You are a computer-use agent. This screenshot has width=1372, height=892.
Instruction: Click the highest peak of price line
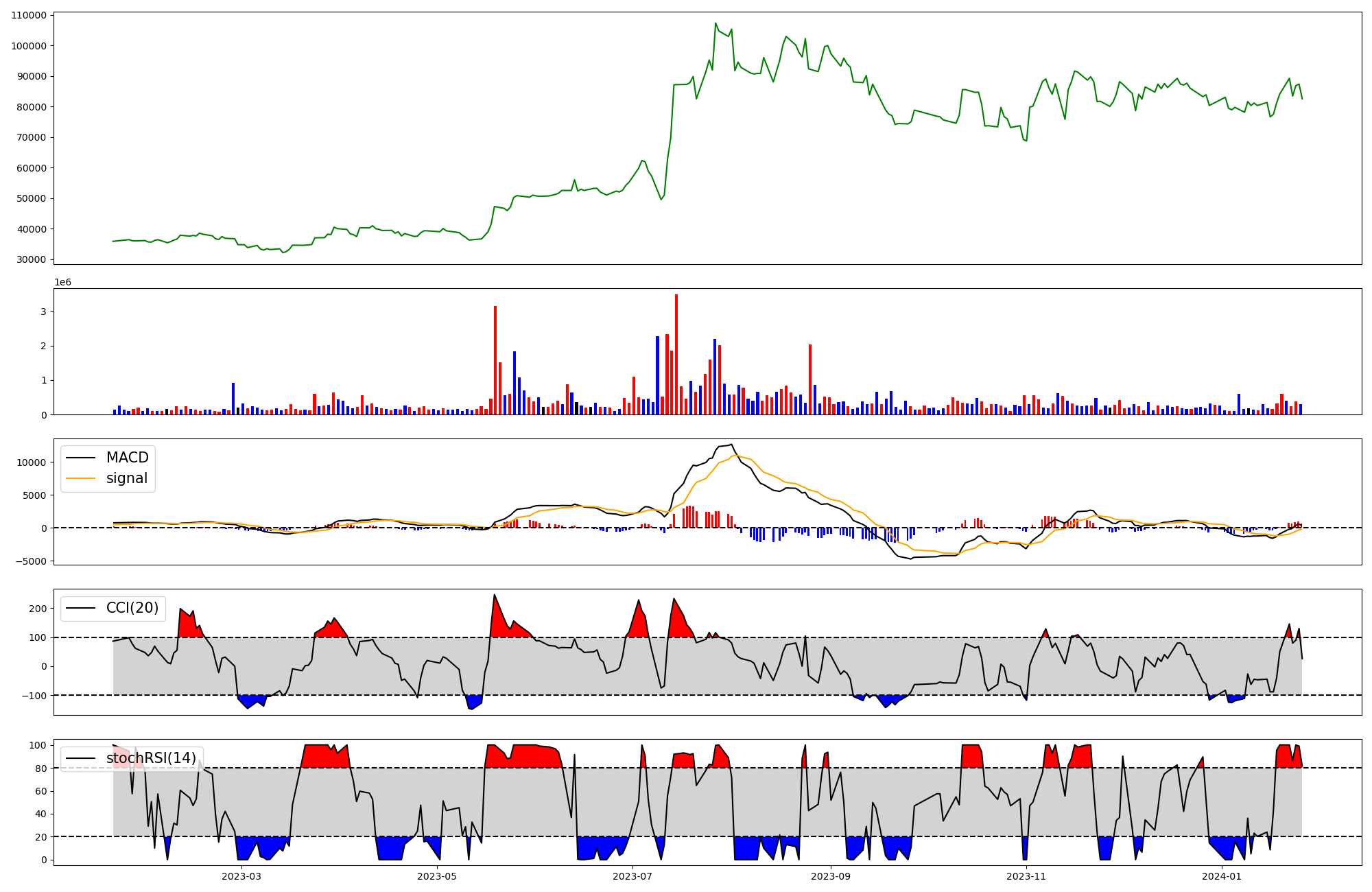point(715,23)
